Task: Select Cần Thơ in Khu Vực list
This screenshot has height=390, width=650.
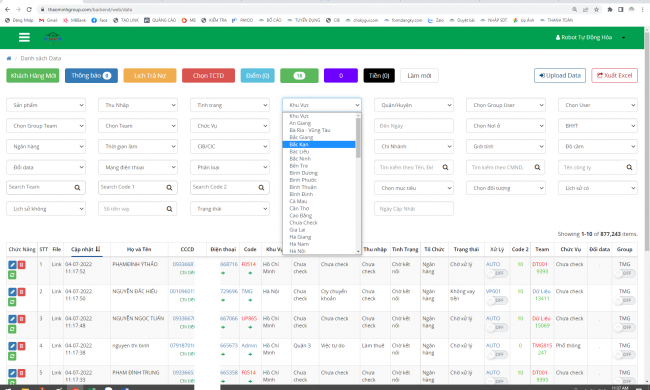Action: pyautogui.click(x=319, y=208)
